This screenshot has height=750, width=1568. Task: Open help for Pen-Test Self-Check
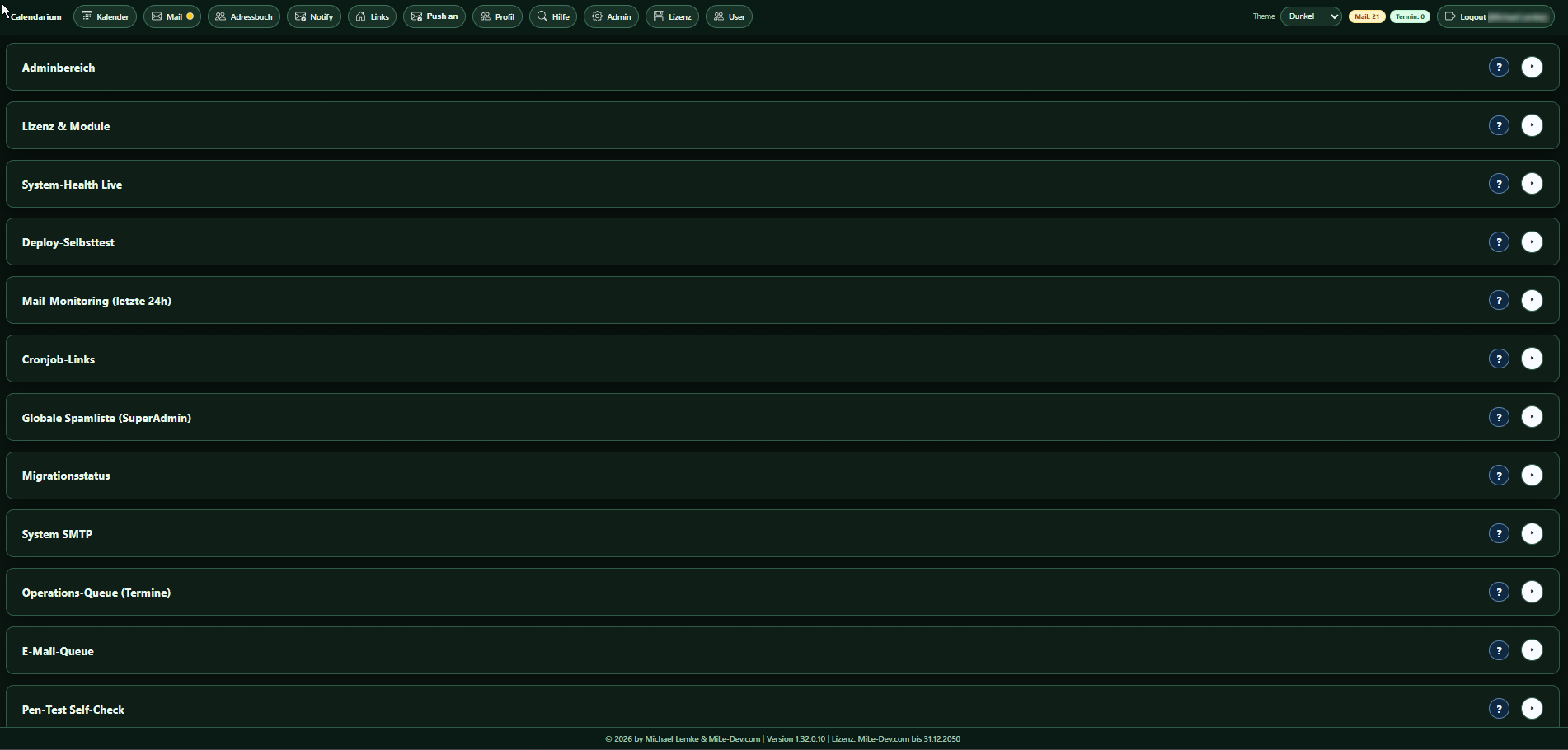[x=1499, y=708]
